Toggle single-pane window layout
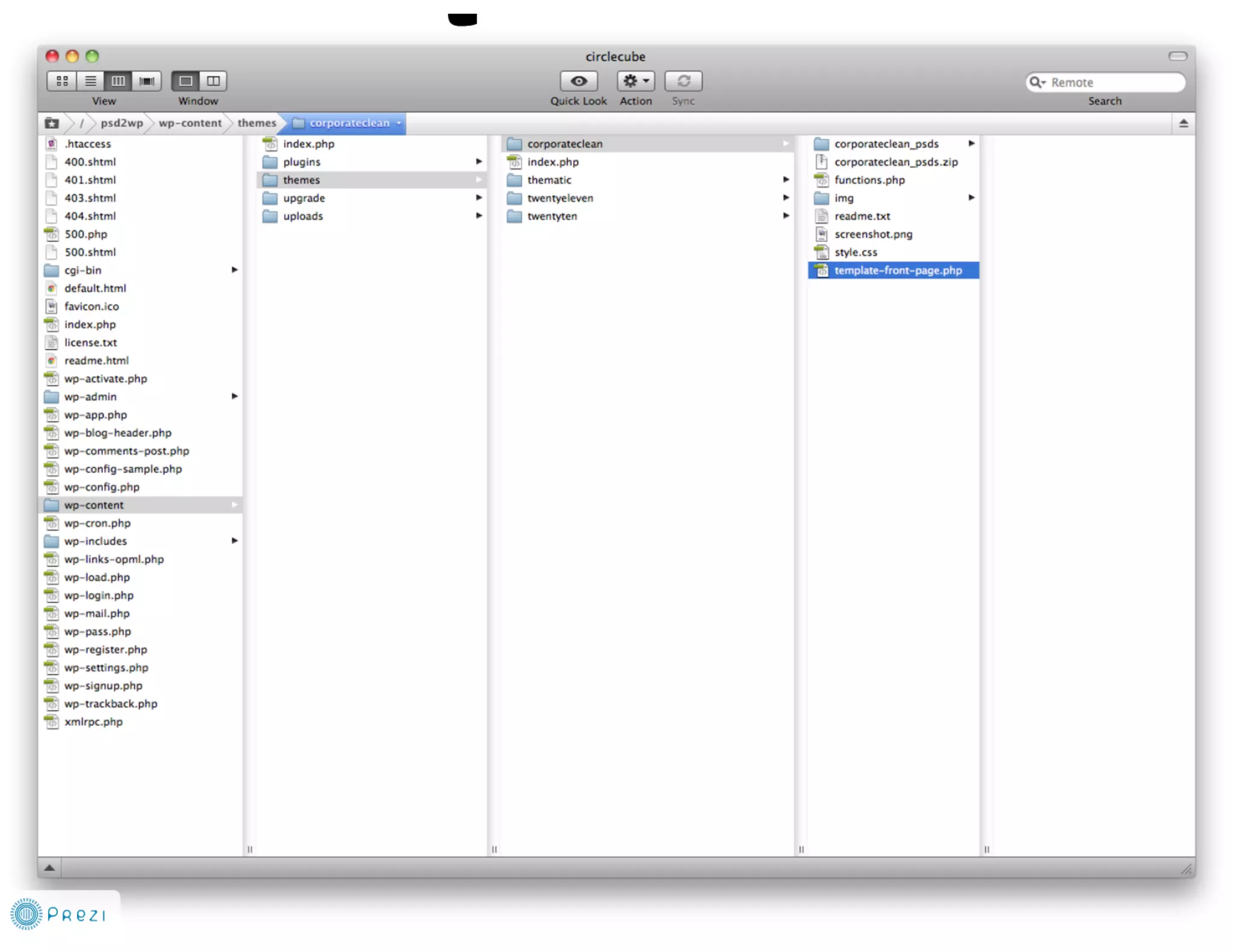This screenshot has width=1233, height=952. click(185, 81)
